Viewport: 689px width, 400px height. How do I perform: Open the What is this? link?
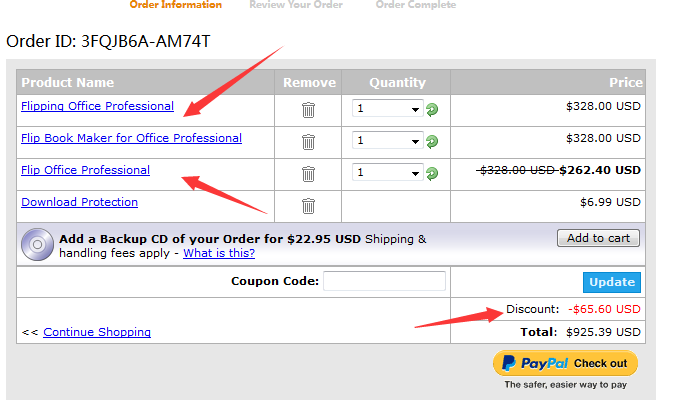click(219, 253)
